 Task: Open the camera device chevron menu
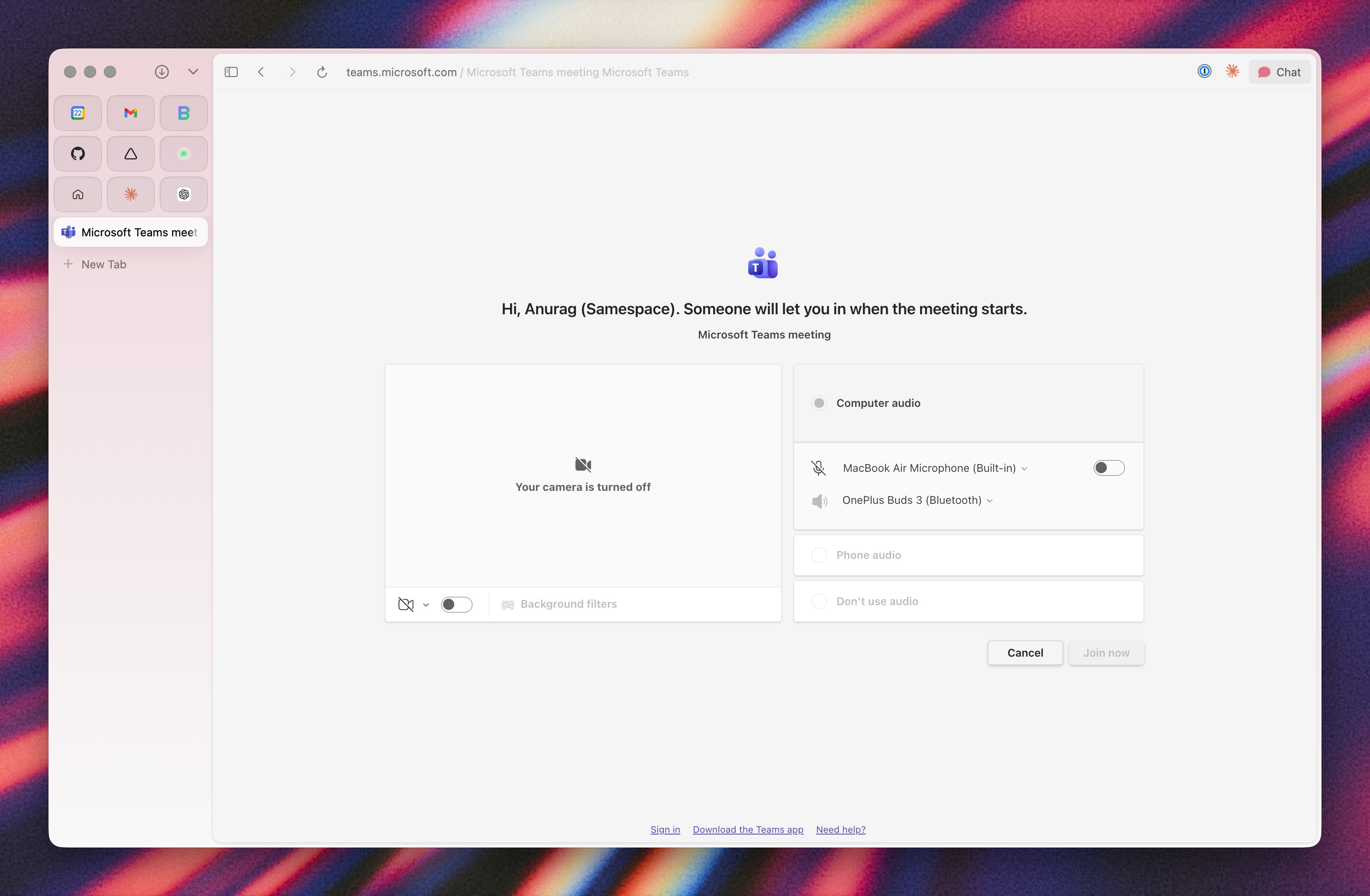coord(426,605)
